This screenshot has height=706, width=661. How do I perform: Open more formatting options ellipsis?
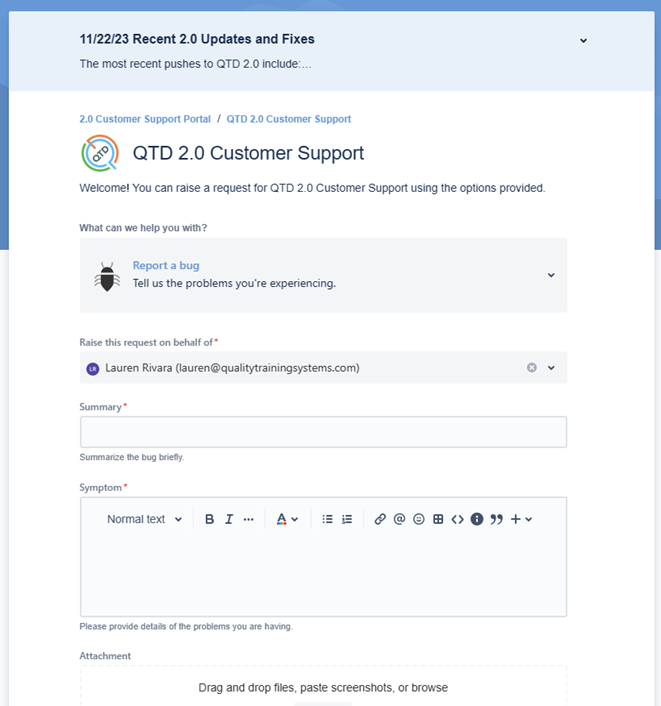click(x=248, y=519)
